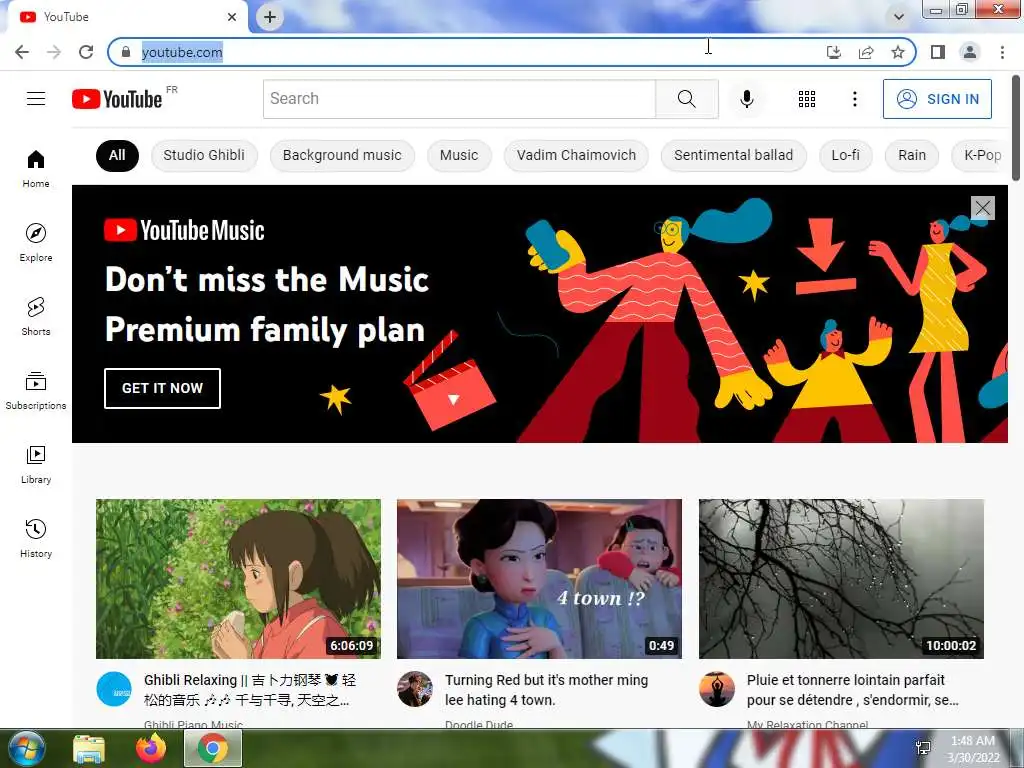Start voice search with the microphone

point(746,99)
